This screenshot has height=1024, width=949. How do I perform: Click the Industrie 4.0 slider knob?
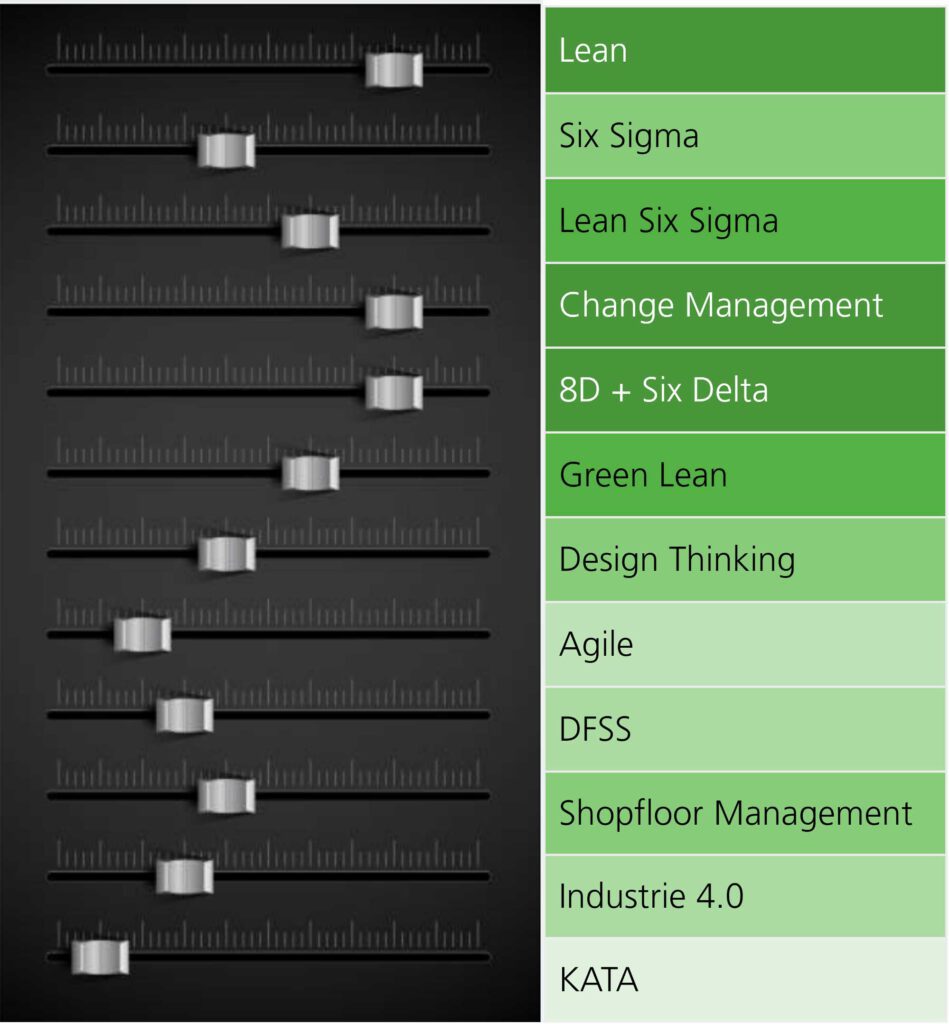pyautogui.click(x=184, y=876)
